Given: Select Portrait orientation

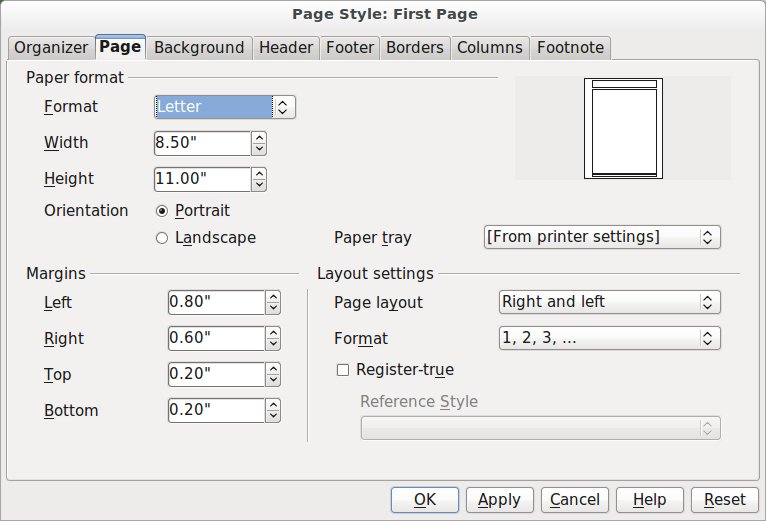Looking at the screenshot, I should 162,211.
